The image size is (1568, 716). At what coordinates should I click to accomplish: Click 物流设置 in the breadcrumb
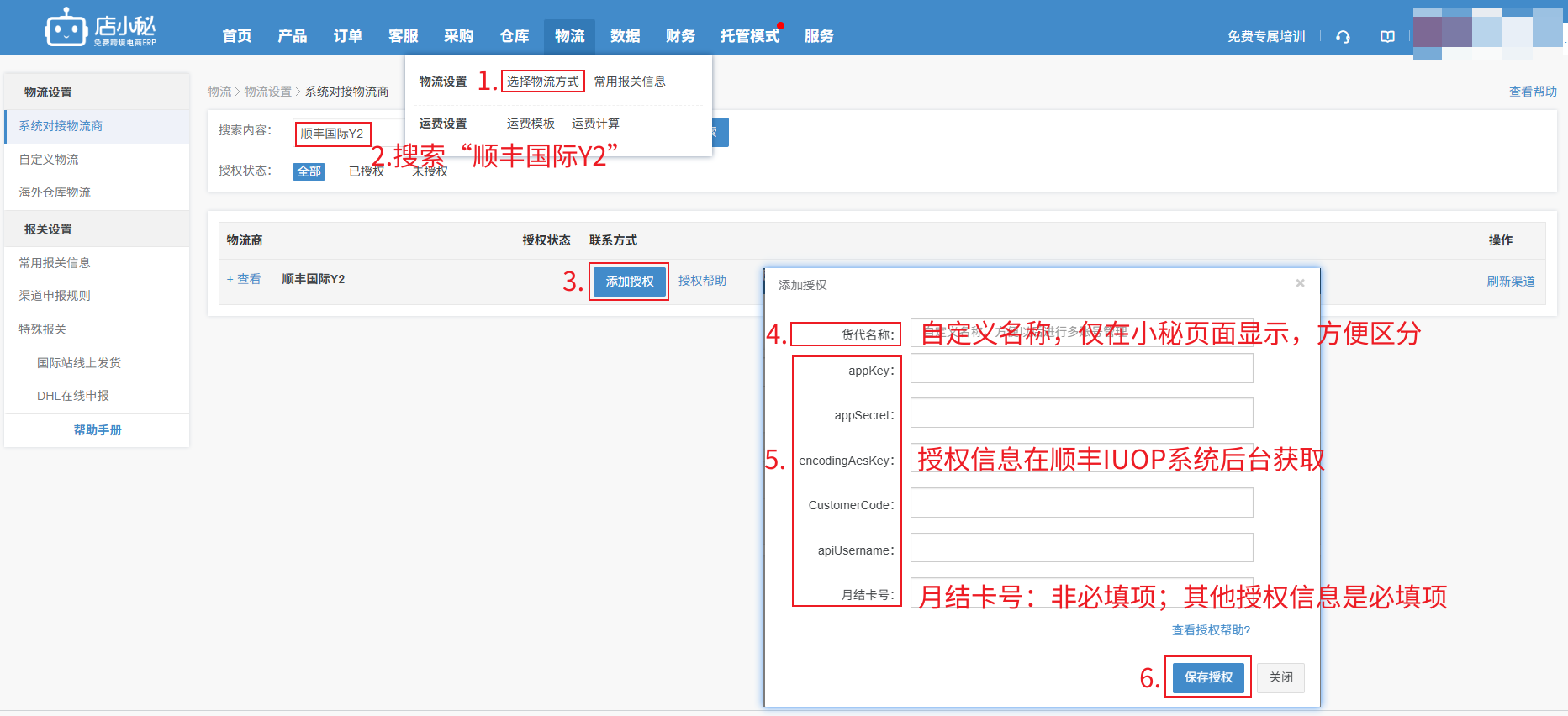(267, 92)
